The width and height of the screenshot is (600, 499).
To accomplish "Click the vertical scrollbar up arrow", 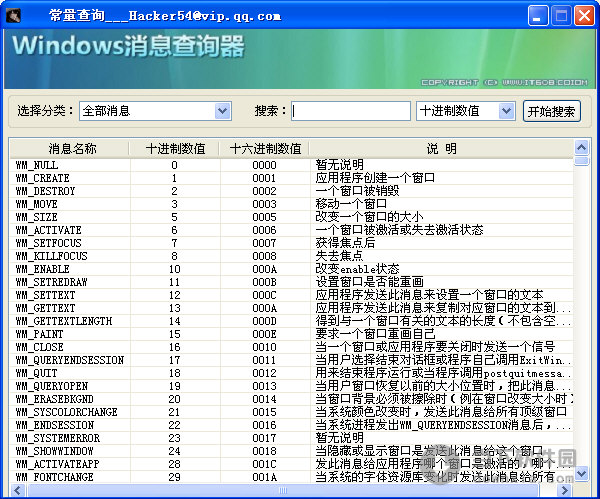I will point(582,147).
